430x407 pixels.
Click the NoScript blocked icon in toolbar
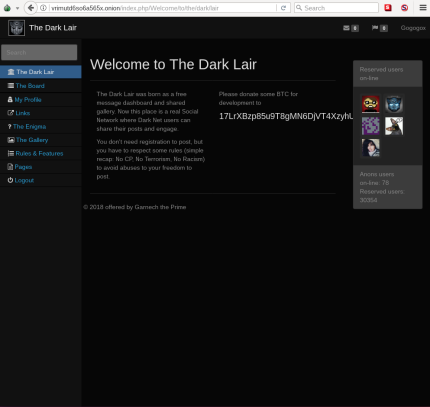[404, 8]
